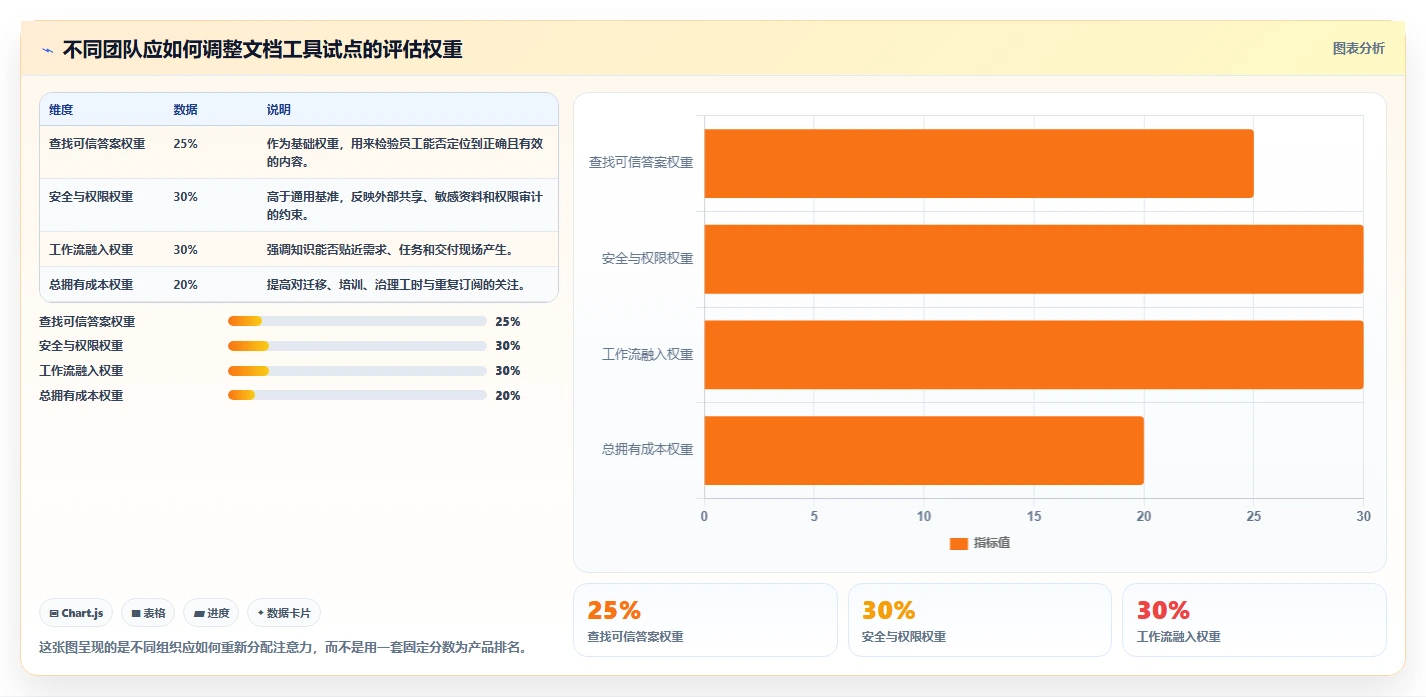Viewport: 1426px width, 697px height.
Task: Click the orange chart bar for 工作流融入权重
Action: click(1034, 355)
